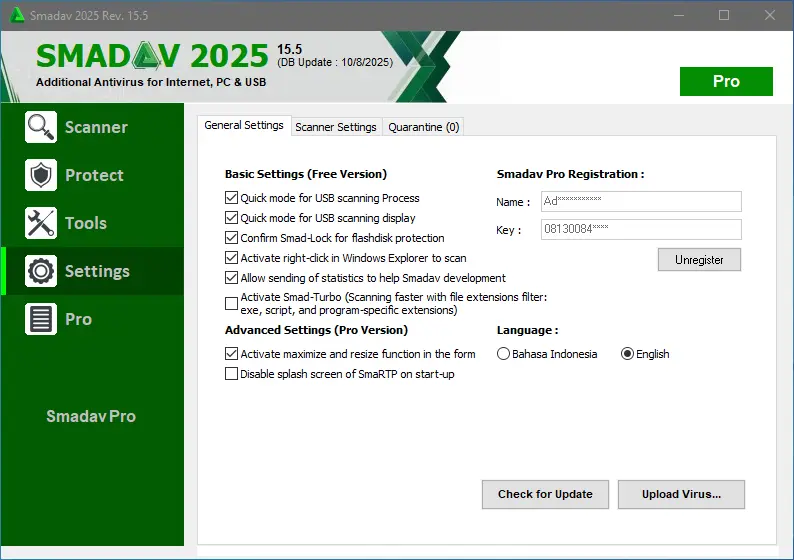Open the Pro list icon
The height and width of the screenshot is (560, 794).
(41, 319)
